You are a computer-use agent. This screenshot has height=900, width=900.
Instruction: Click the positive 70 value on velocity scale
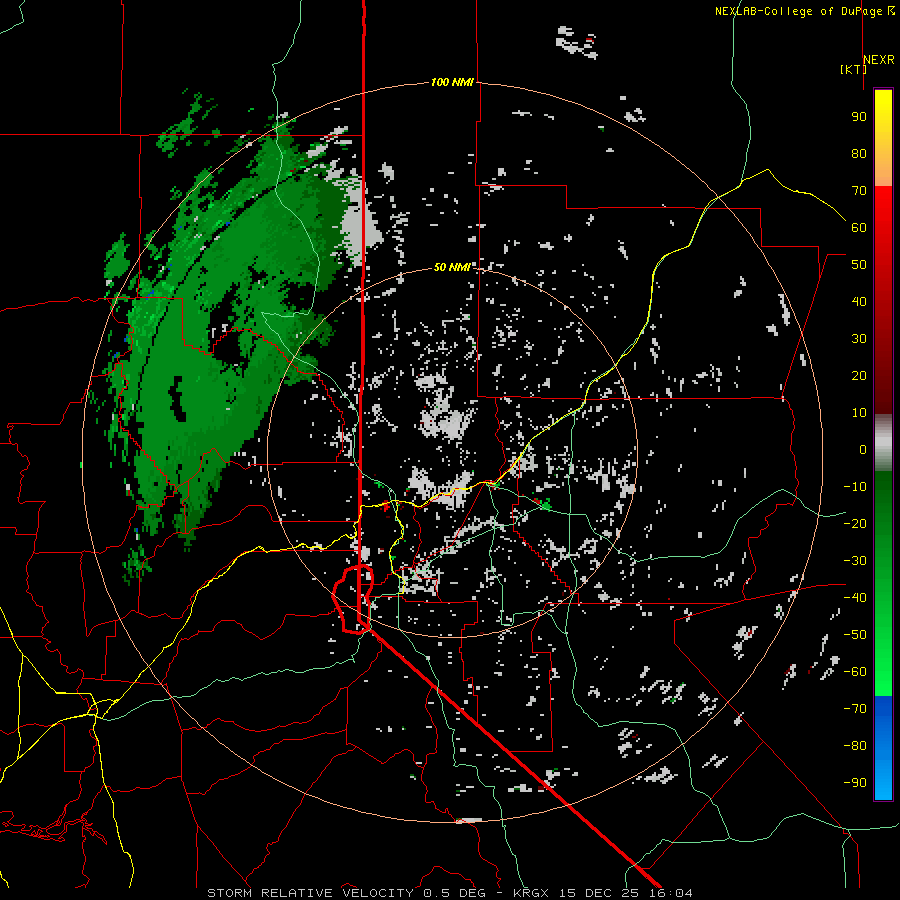point(859,191)
